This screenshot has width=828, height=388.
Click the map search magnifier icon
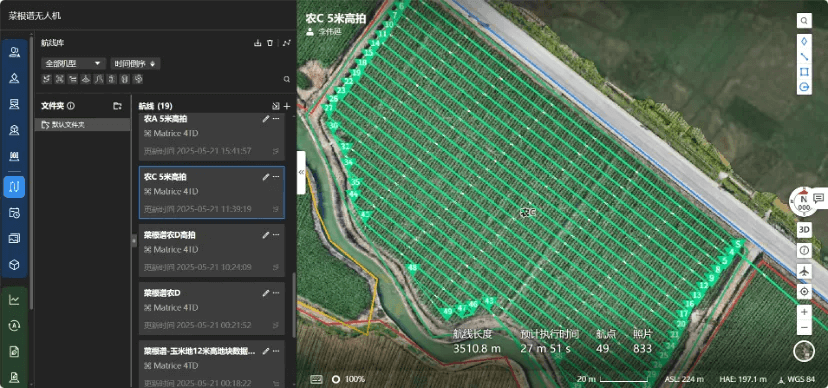(804, 21)
